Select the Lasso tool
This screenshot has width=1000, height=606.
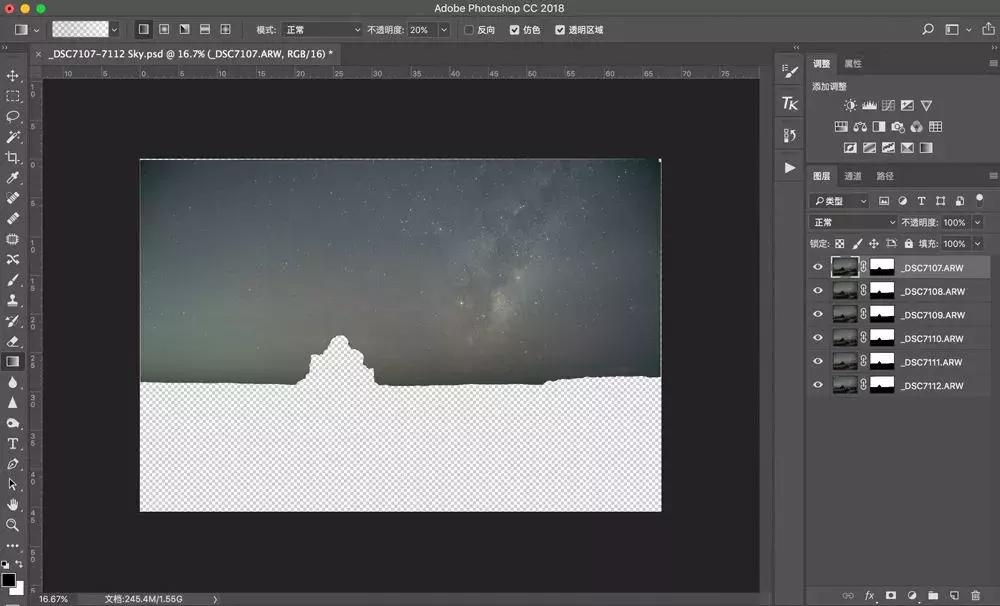coord(13,116)
